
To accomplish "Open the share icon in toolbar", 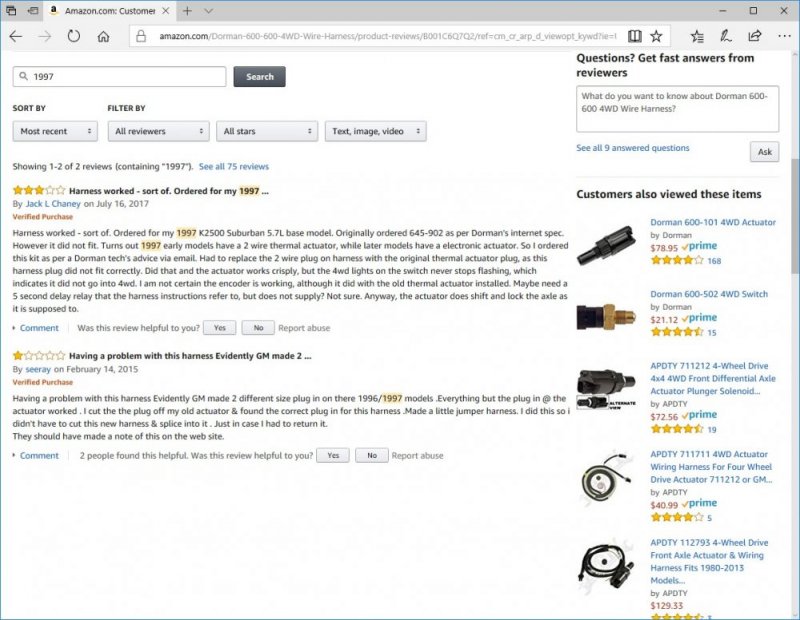I will point(755,36).
